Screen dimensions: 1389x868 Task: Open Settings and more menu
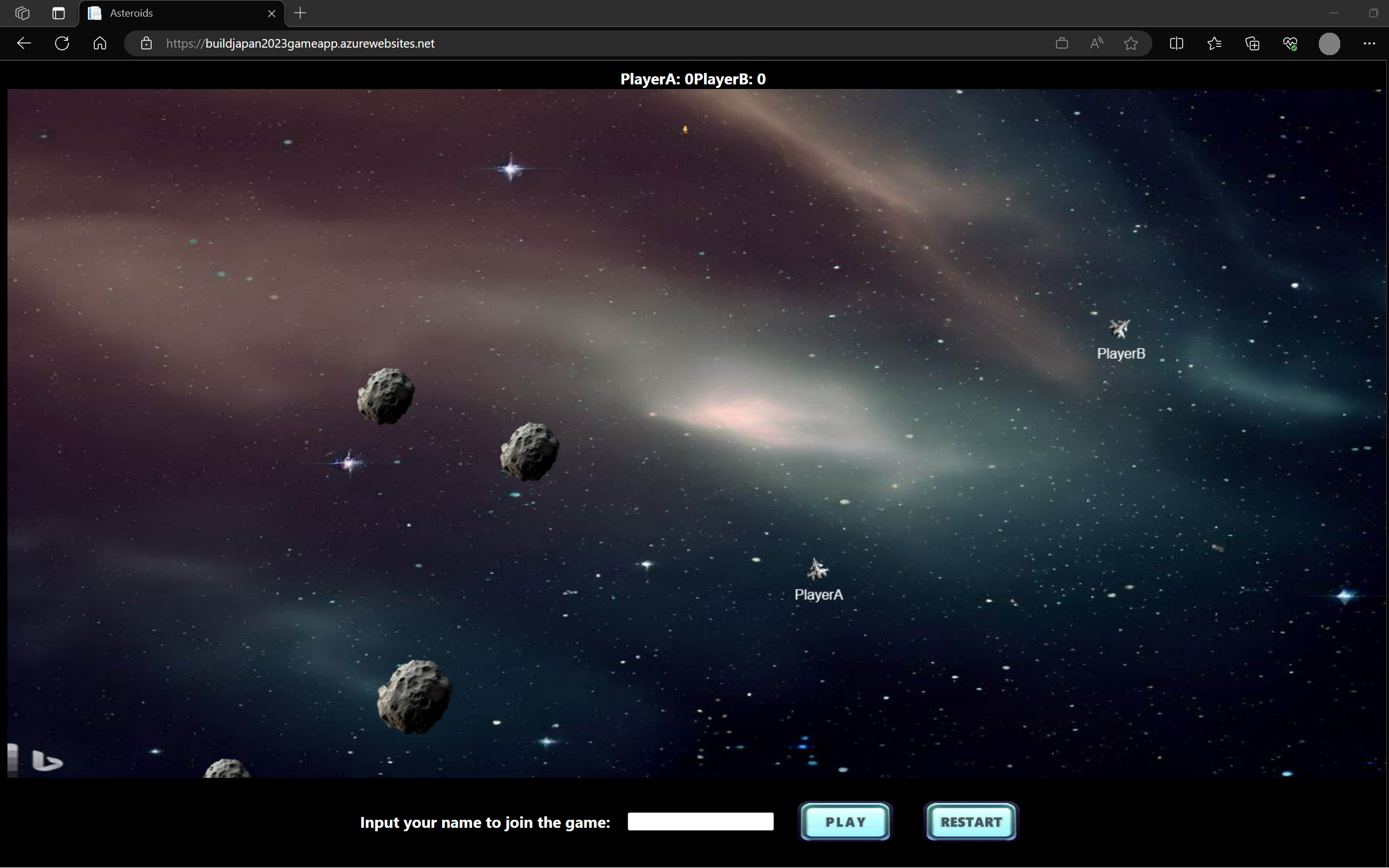[1369, 43]
